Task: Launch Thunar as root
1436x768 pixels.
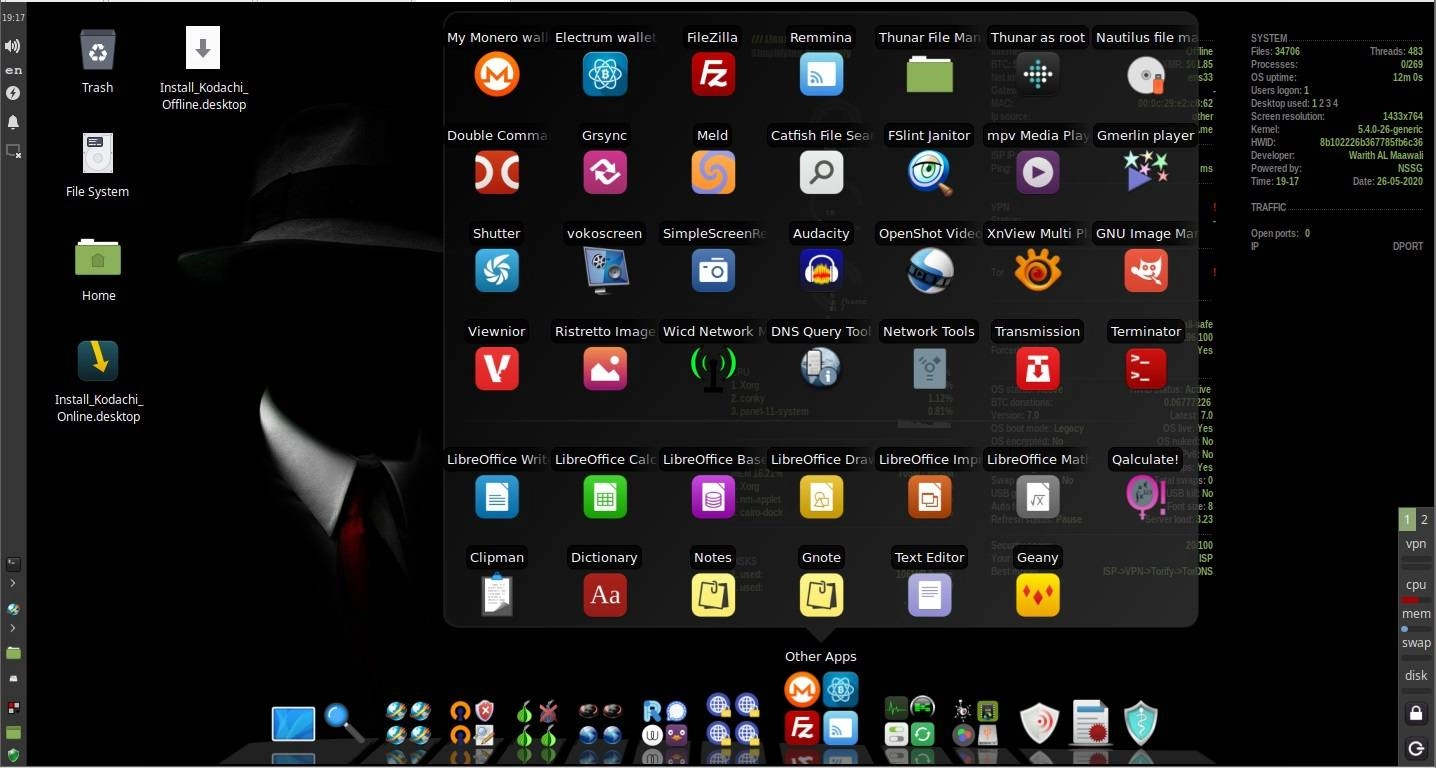Action: 1037,74
